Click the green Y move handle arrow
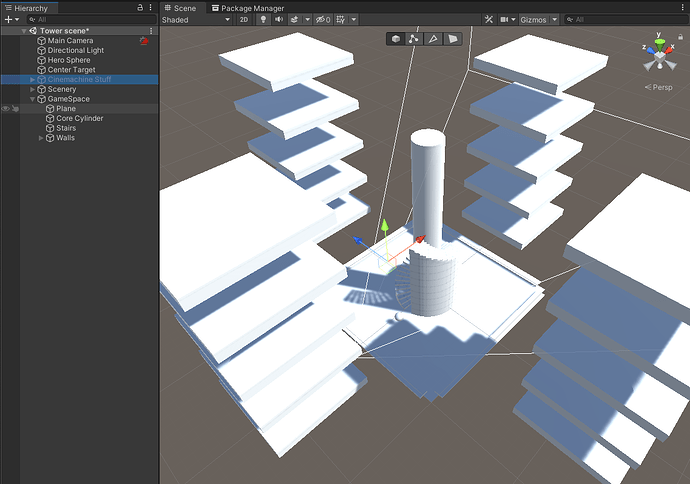Image resolution: width=690 pixels, height=484 pixels. coord(385,225)
